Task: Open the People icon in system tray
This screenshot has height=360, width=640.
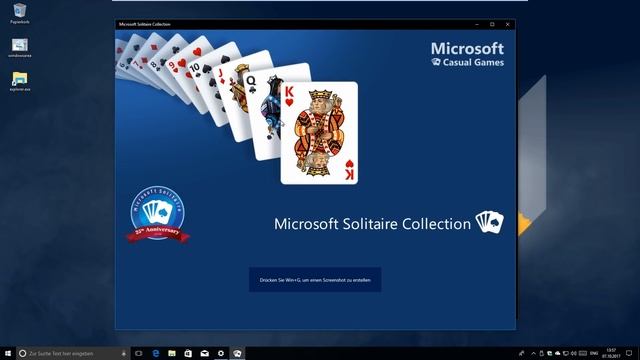Action: coord(522,353)
